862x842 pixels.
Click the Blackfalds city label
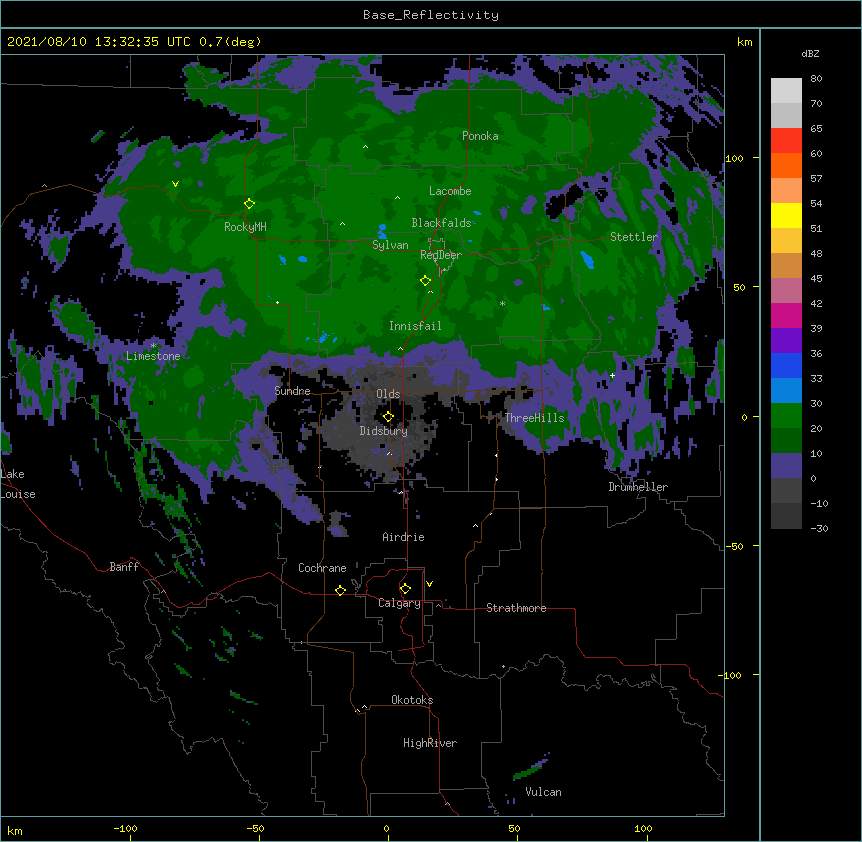(441, 223)
